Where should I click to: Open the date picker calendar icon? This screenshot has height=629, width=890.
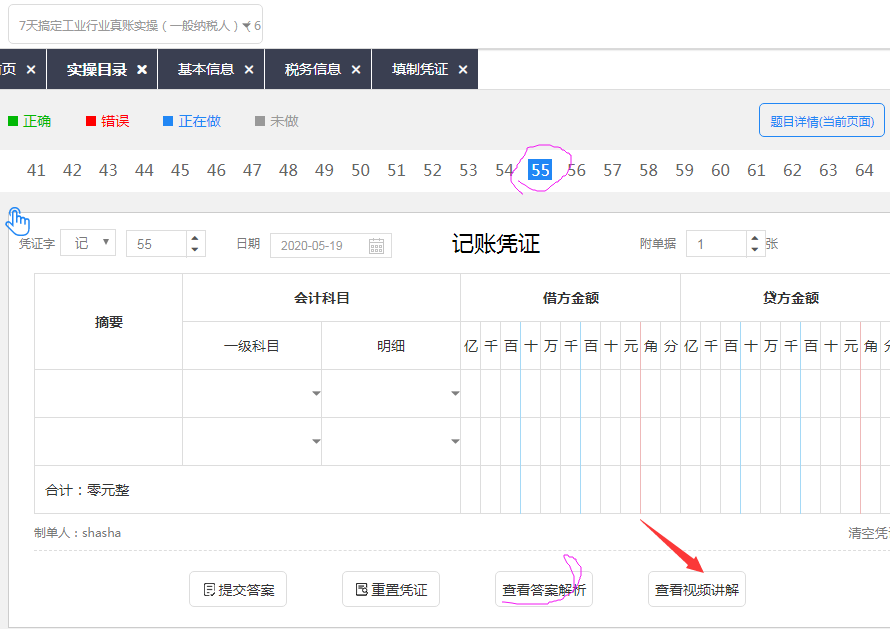pos(377,245)
